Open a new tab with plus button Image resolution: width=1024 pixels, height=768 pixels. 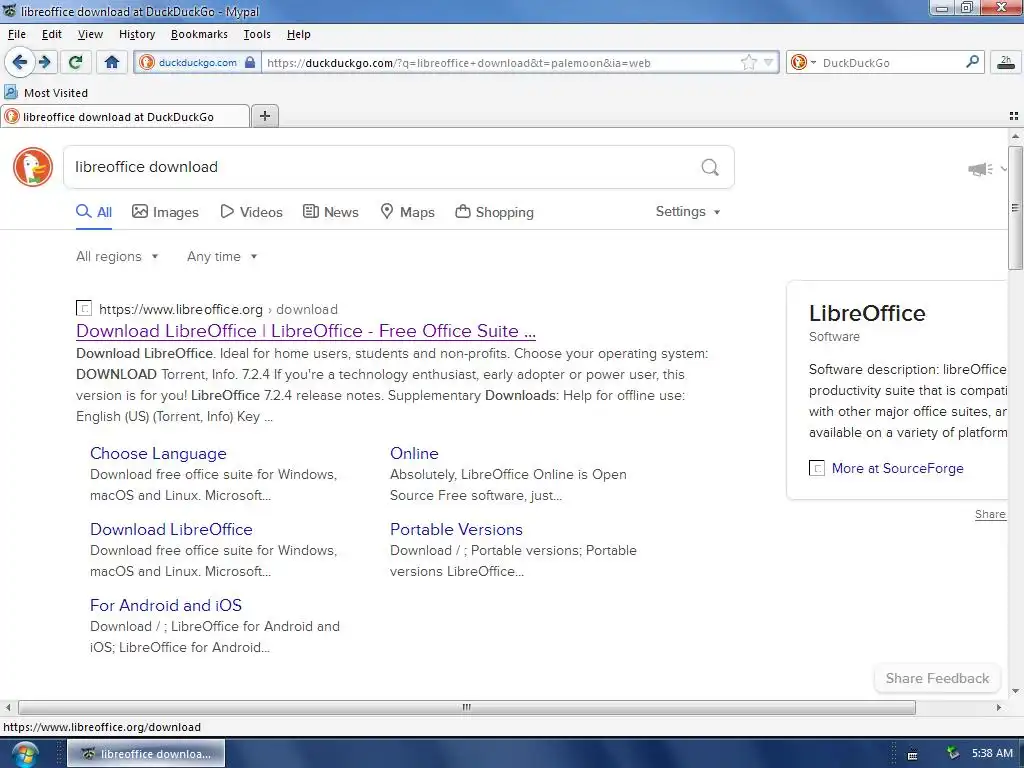pos(264,116)
